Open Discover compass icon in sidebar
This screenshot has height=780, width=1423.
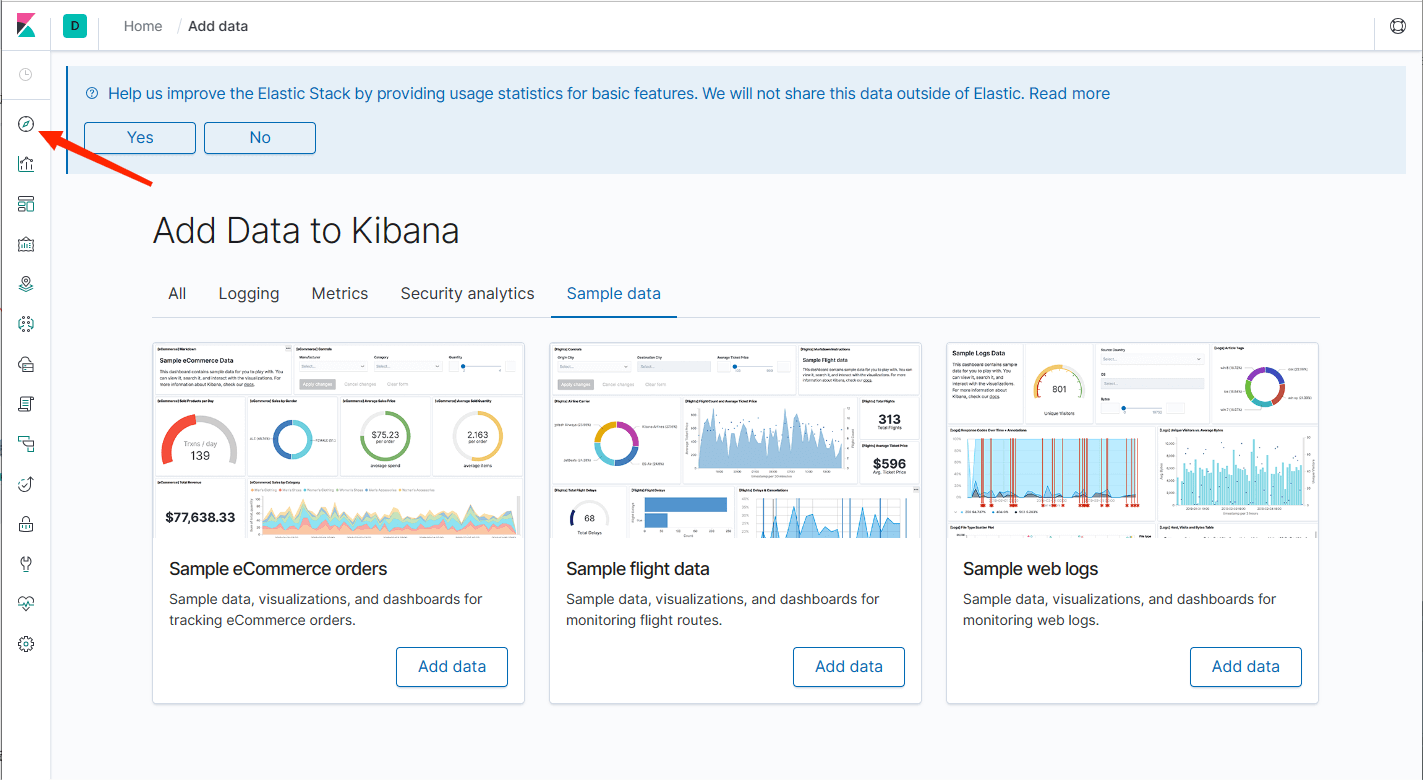[26, 124]
